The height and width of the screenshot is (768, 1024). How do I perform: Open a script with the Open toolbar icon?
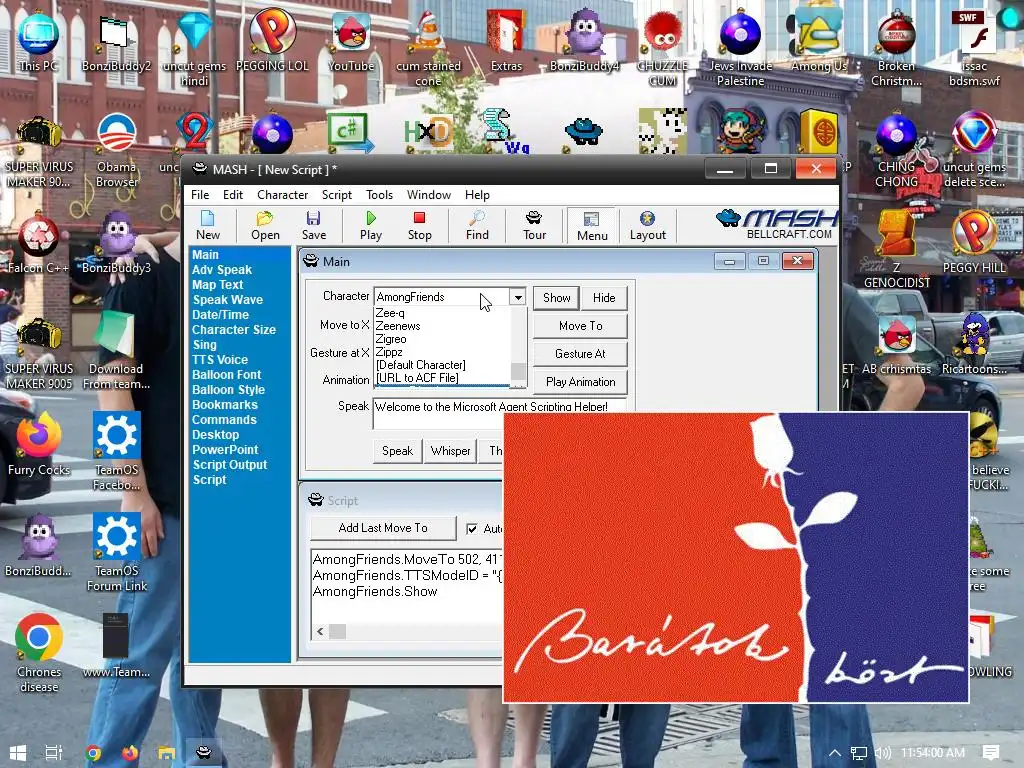pyautogui.click(x=265, y=226)
